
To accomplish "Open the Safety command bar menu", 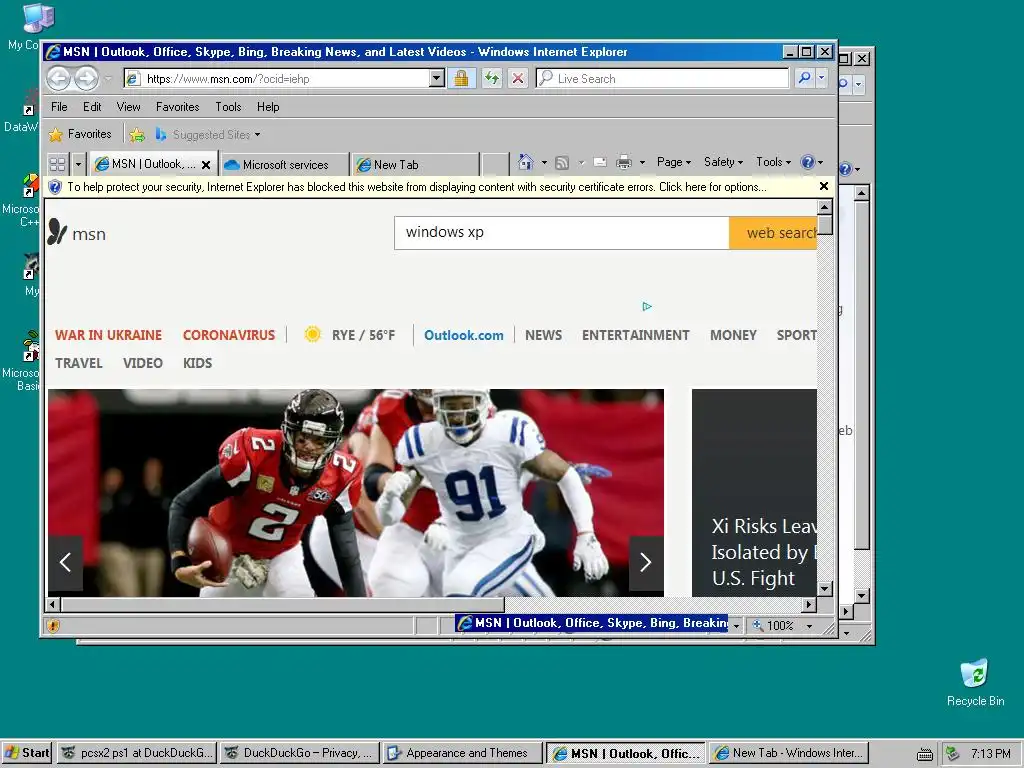I will click(724, 162).
